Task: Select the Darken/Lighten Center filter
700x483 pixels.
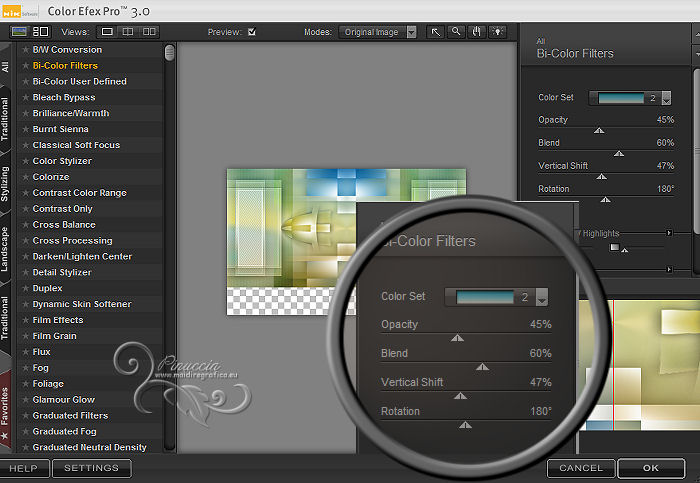Action: 82,257
